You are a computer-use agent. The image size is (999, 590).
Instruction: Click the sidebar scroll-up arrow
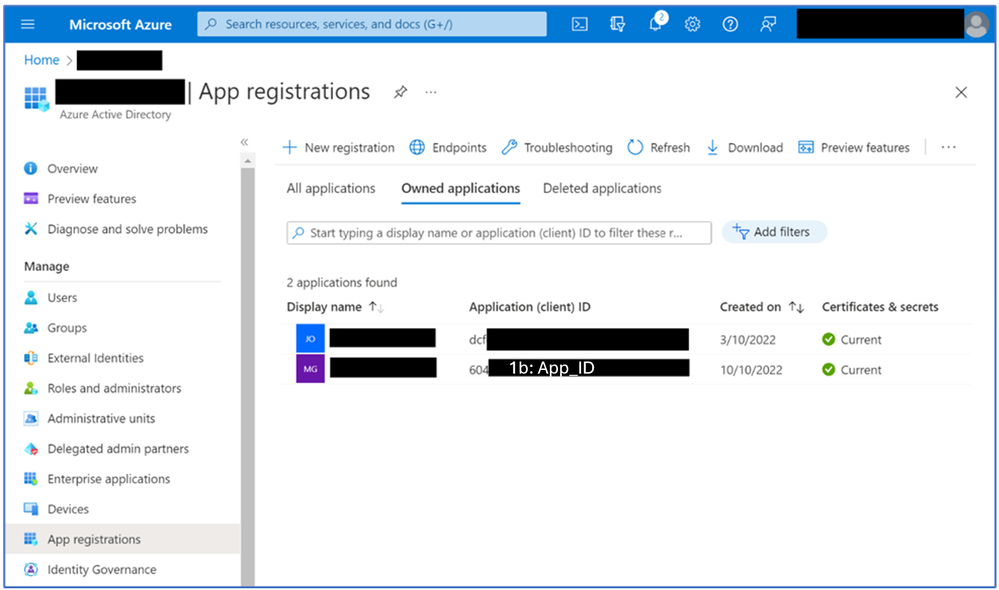point(248,161)
